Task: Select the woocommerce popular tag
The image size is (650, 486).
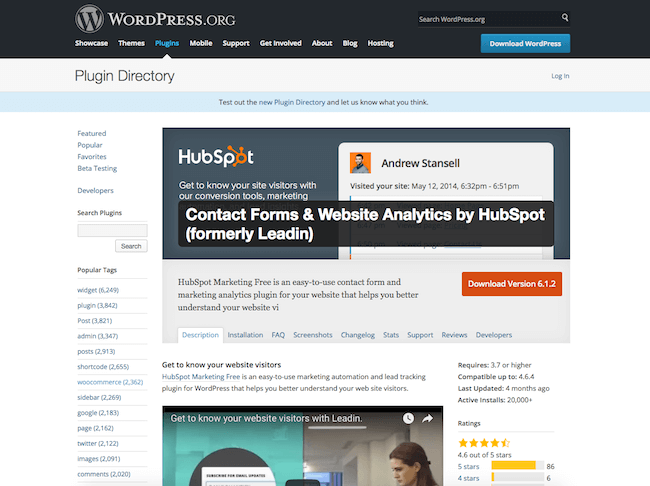Action: 111,381
